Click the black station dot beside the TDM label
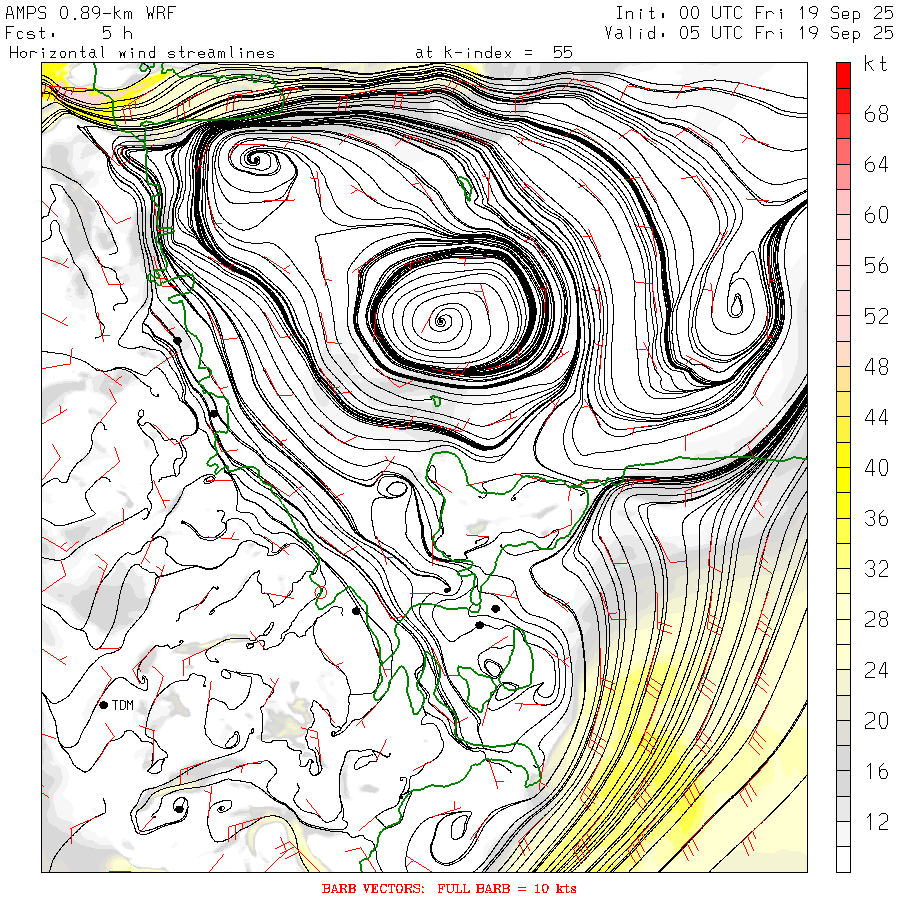 click(x=103, y=705)
